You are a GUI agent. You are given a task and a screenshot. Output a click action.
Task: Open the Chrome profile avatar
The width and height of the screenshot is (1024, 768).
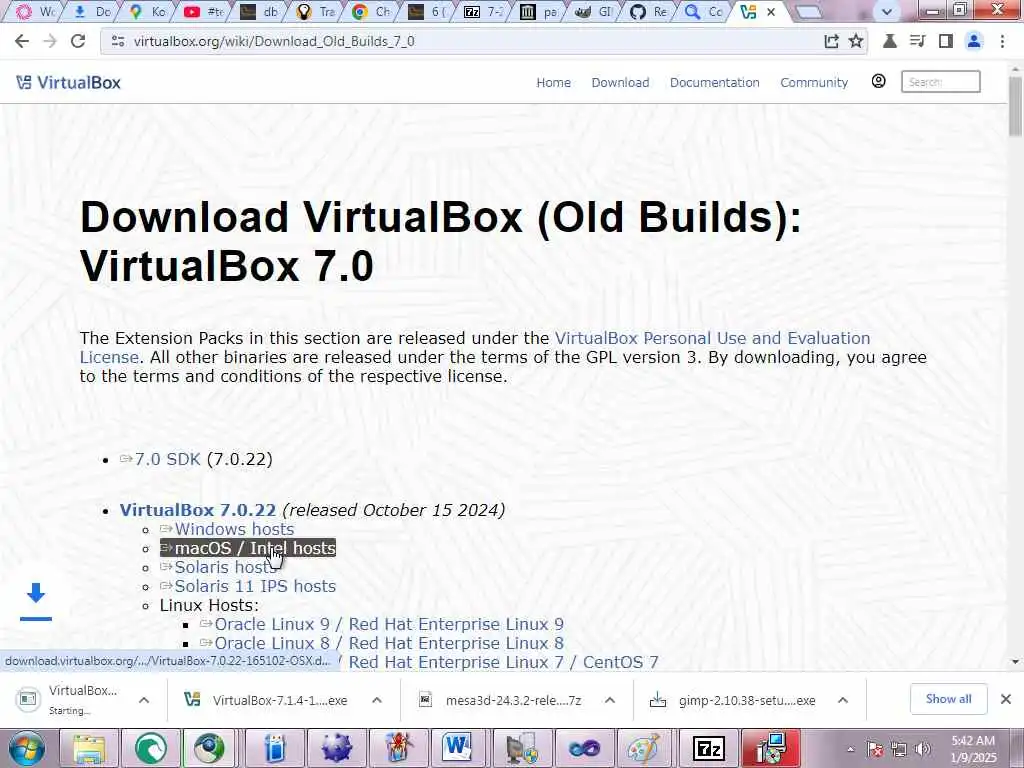coord(974,41)
